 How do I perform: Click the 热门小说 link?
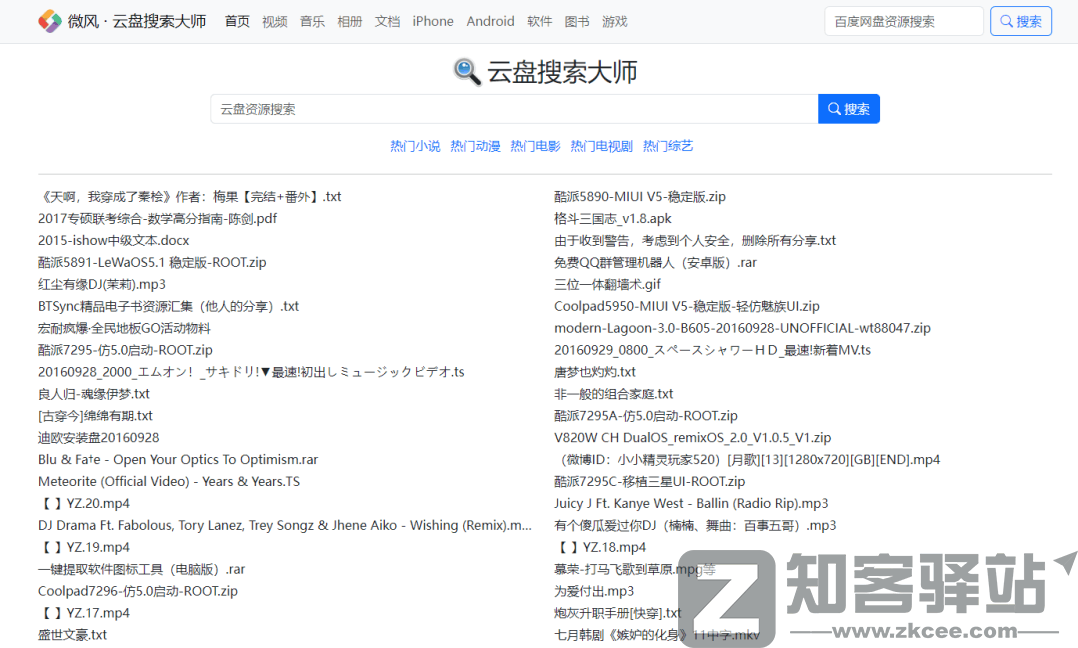coord(415,146)
